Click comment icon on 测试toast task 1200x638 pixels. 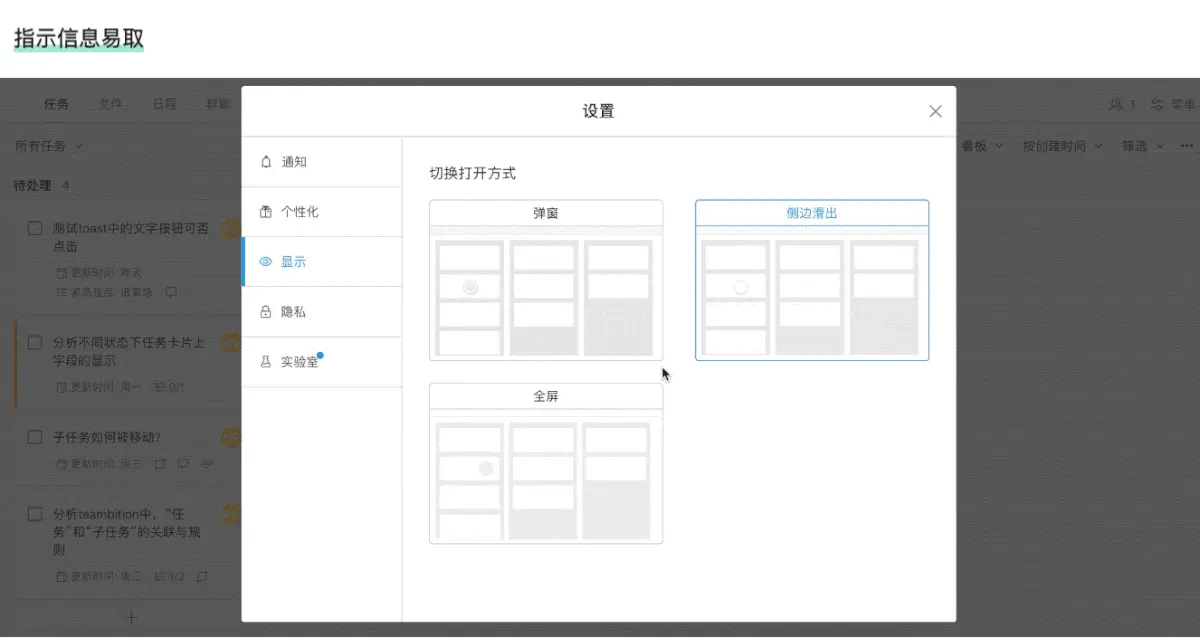[x=171, y=292]
